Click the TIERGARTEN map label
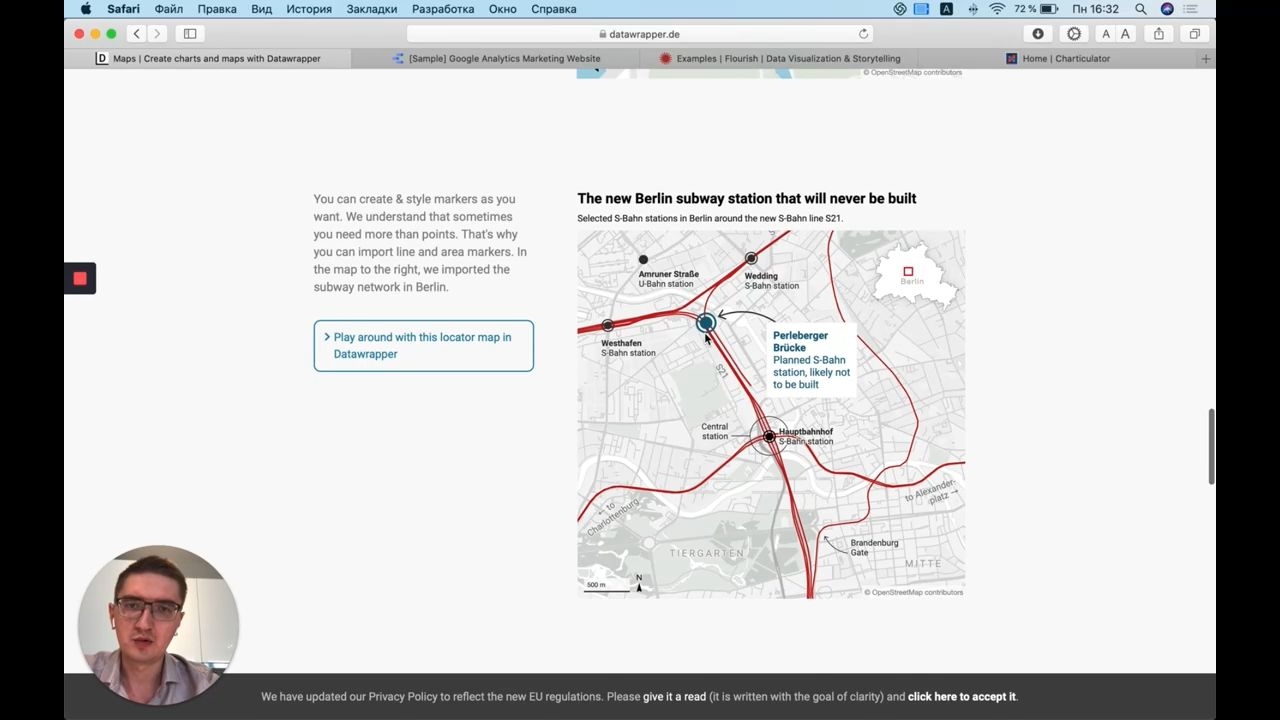The height and width of the screenshot is (720, 1280). pos(707,553)
